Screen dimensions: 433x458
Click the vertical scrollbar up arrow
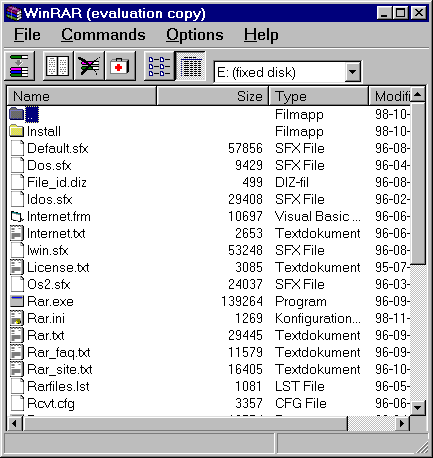(418, 95)
